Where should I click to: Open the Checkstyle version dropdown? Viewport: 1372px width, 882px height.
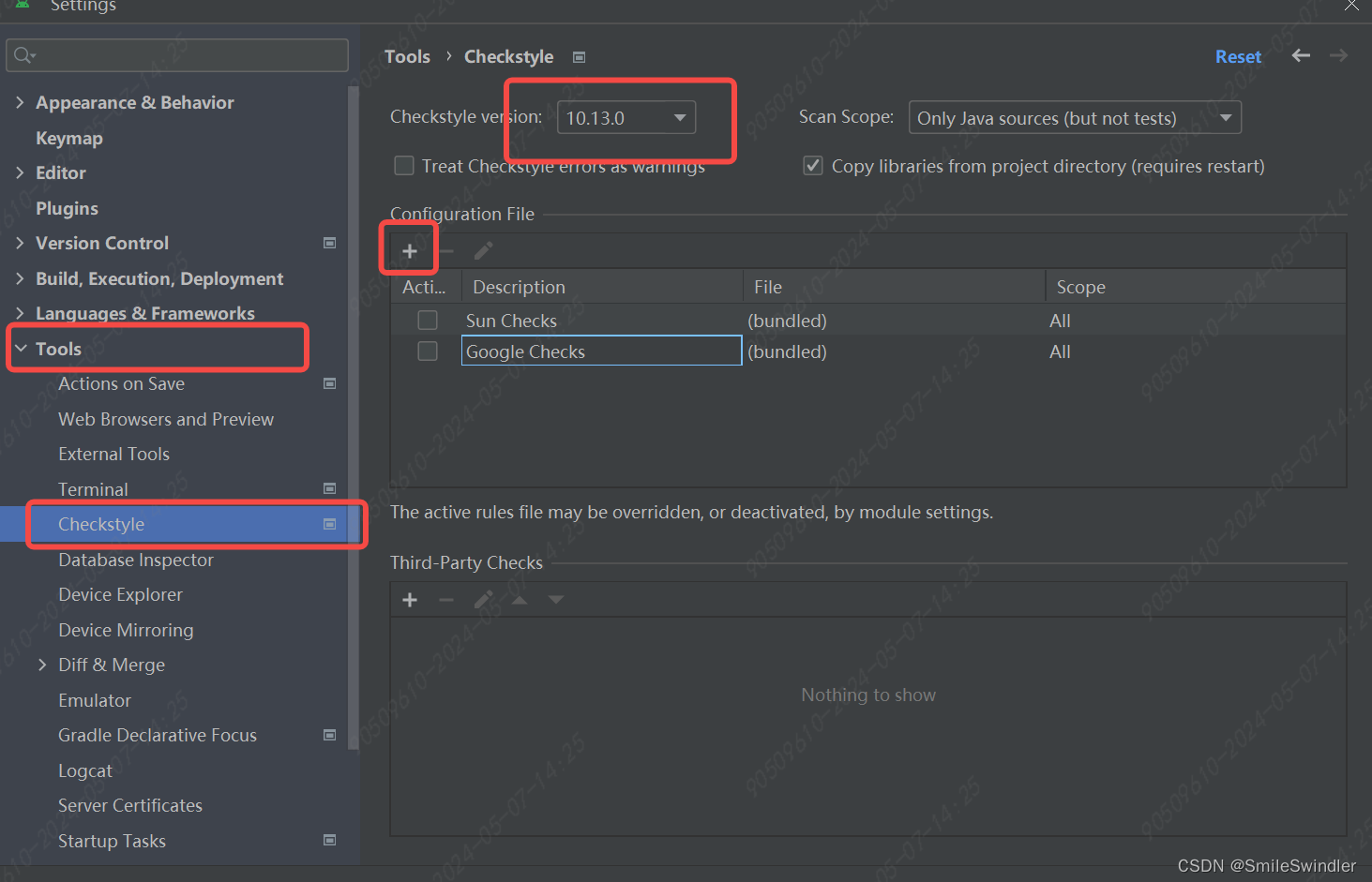[x=679, y=117]
